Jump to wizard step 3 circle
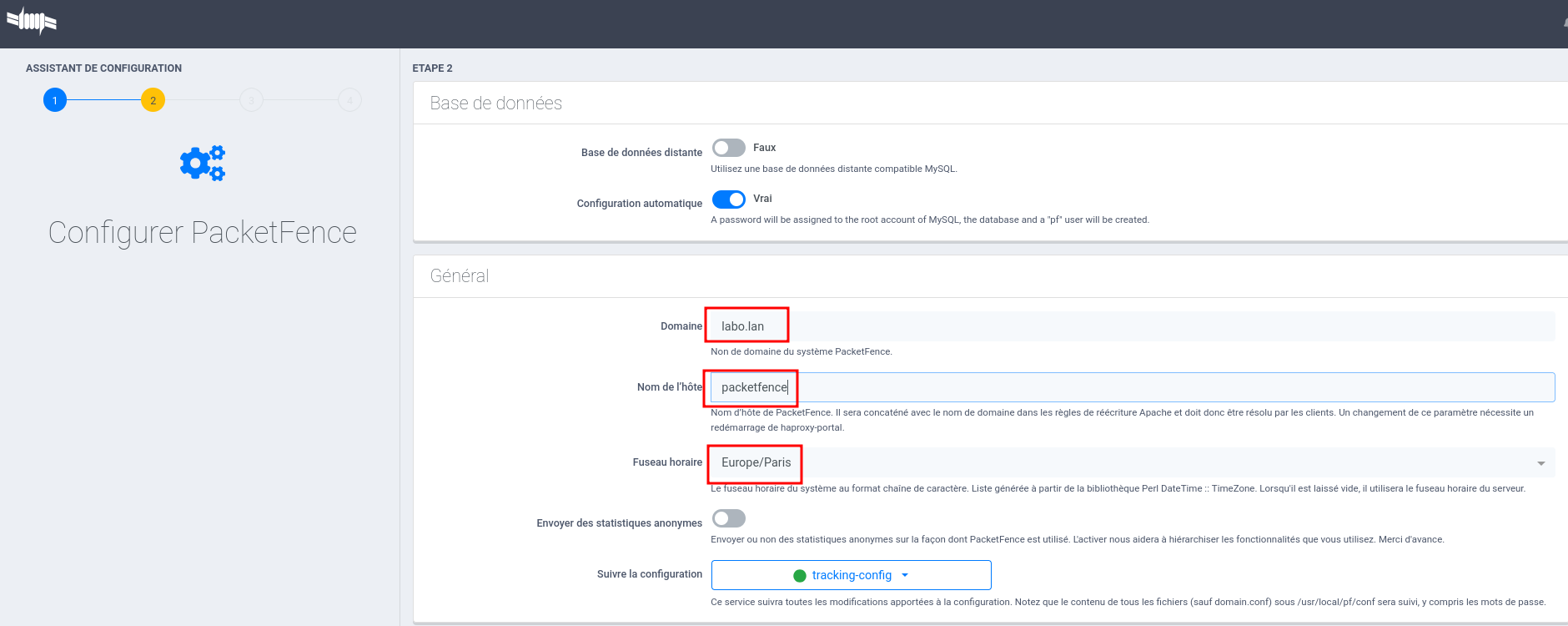The width and height of the screenshot is (1568, 626). [251, 100]
